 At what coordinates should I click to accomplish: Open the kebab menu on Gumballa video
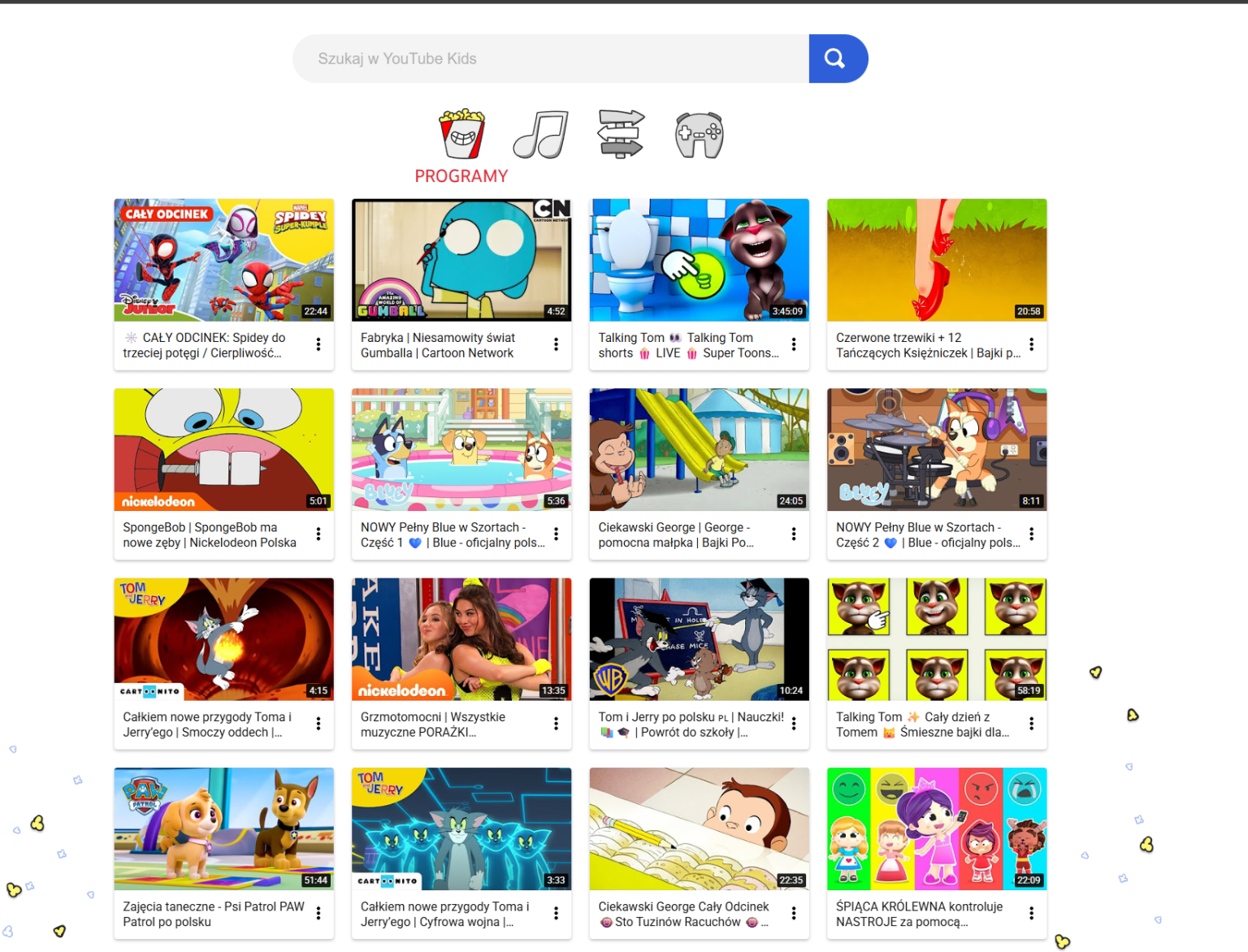[x=556, y=344]
